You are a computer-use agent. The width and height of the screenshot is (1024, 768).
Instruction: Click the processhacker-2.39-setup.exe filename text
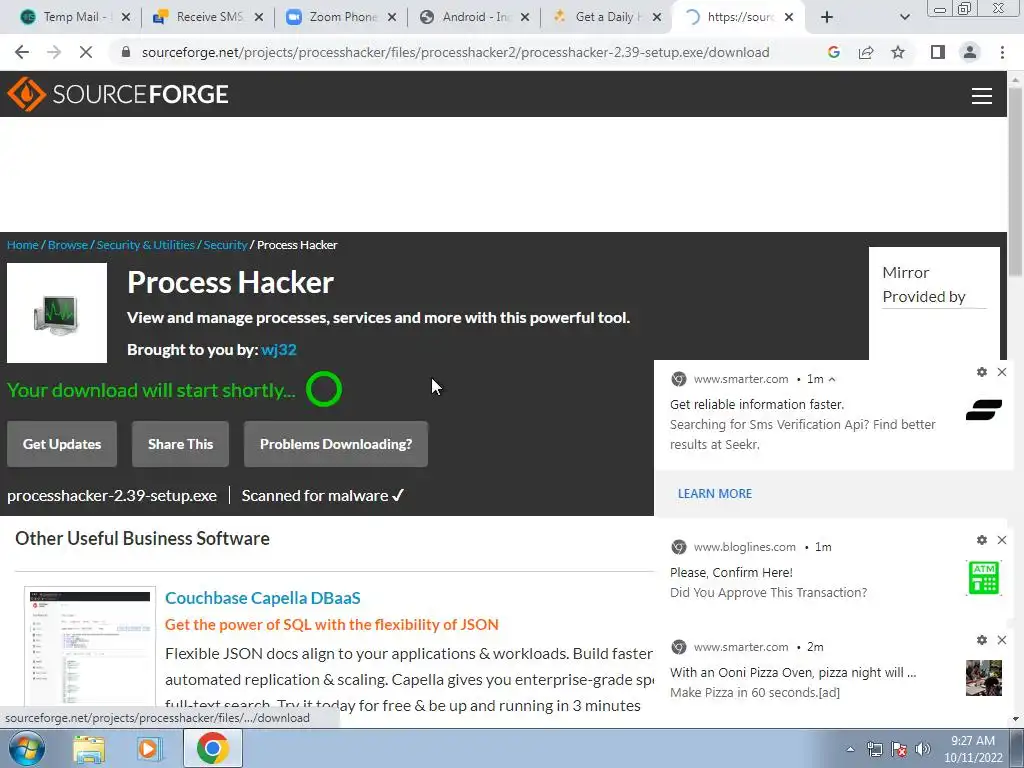[x=112, y=496]
